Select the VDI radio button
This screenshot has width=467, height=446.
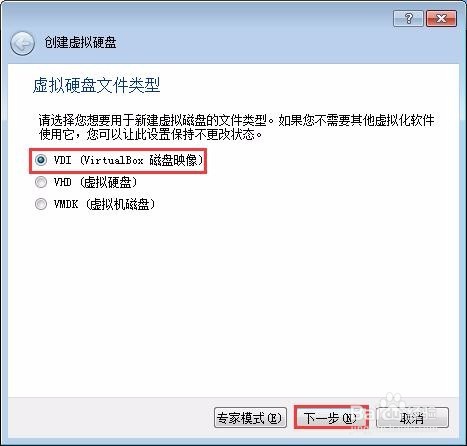point(41,160)
